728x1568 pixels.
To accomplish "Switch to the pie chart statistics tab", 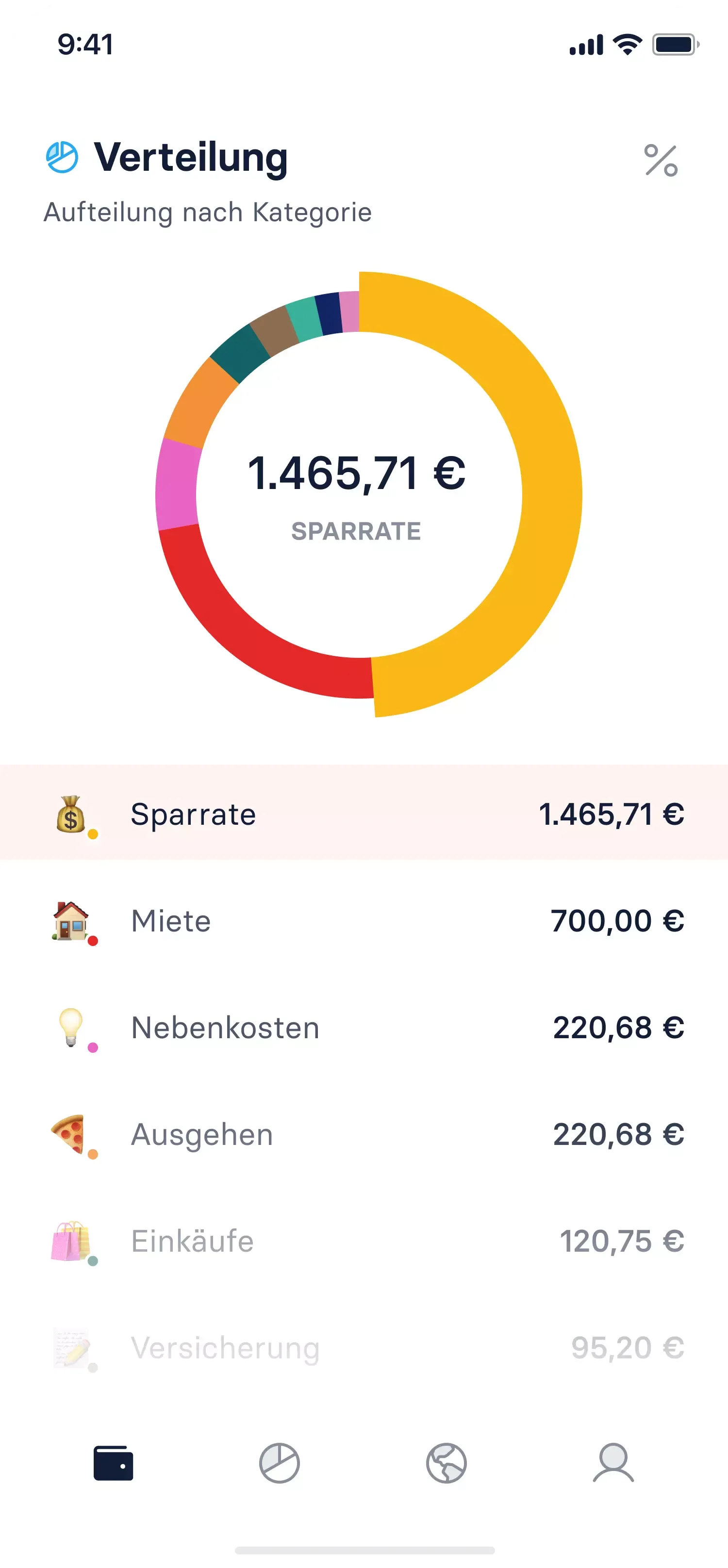I will tap(280, 1463).
